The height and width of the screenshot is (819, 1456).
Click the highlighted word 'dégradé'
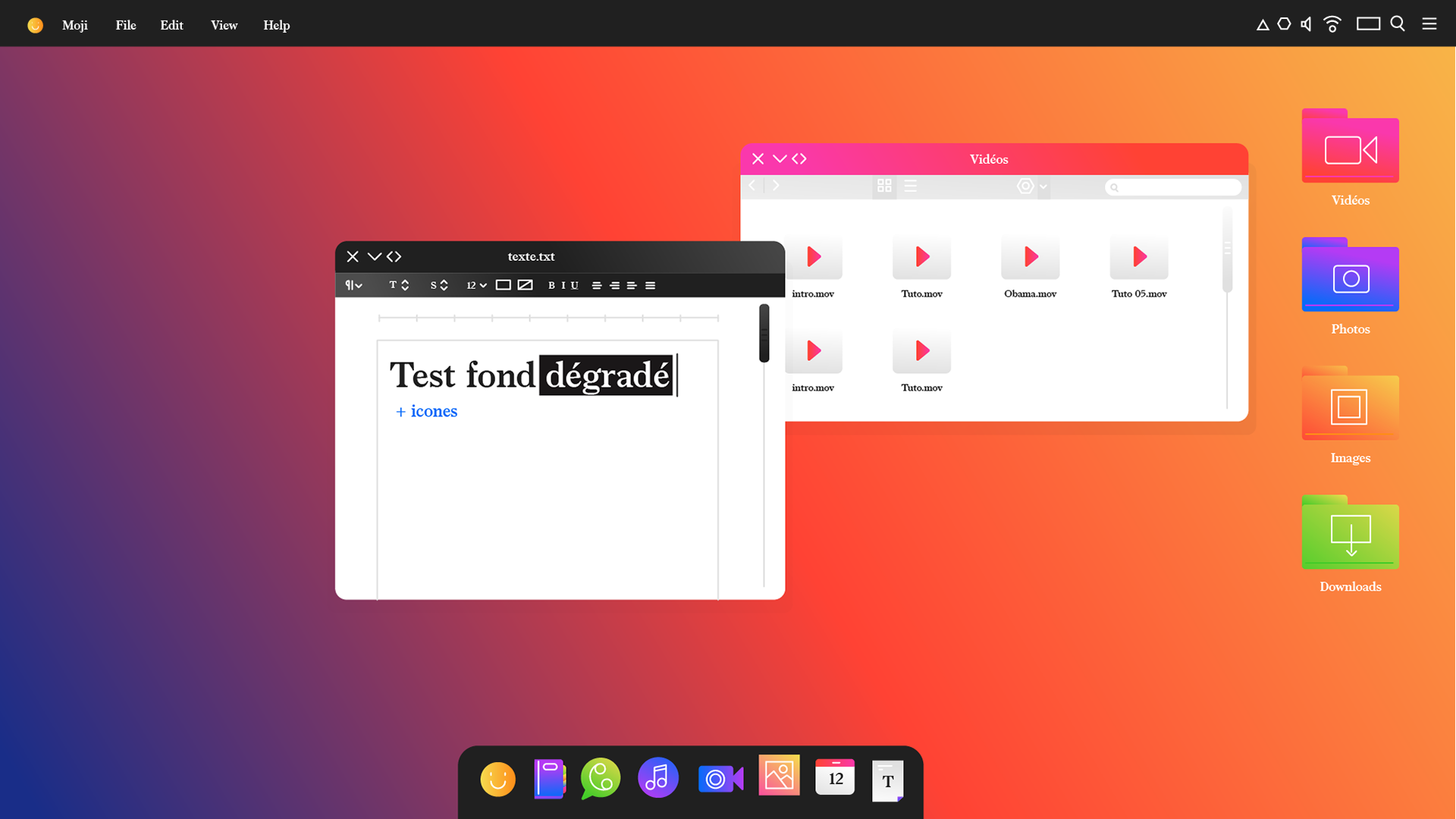coord(607,375)
